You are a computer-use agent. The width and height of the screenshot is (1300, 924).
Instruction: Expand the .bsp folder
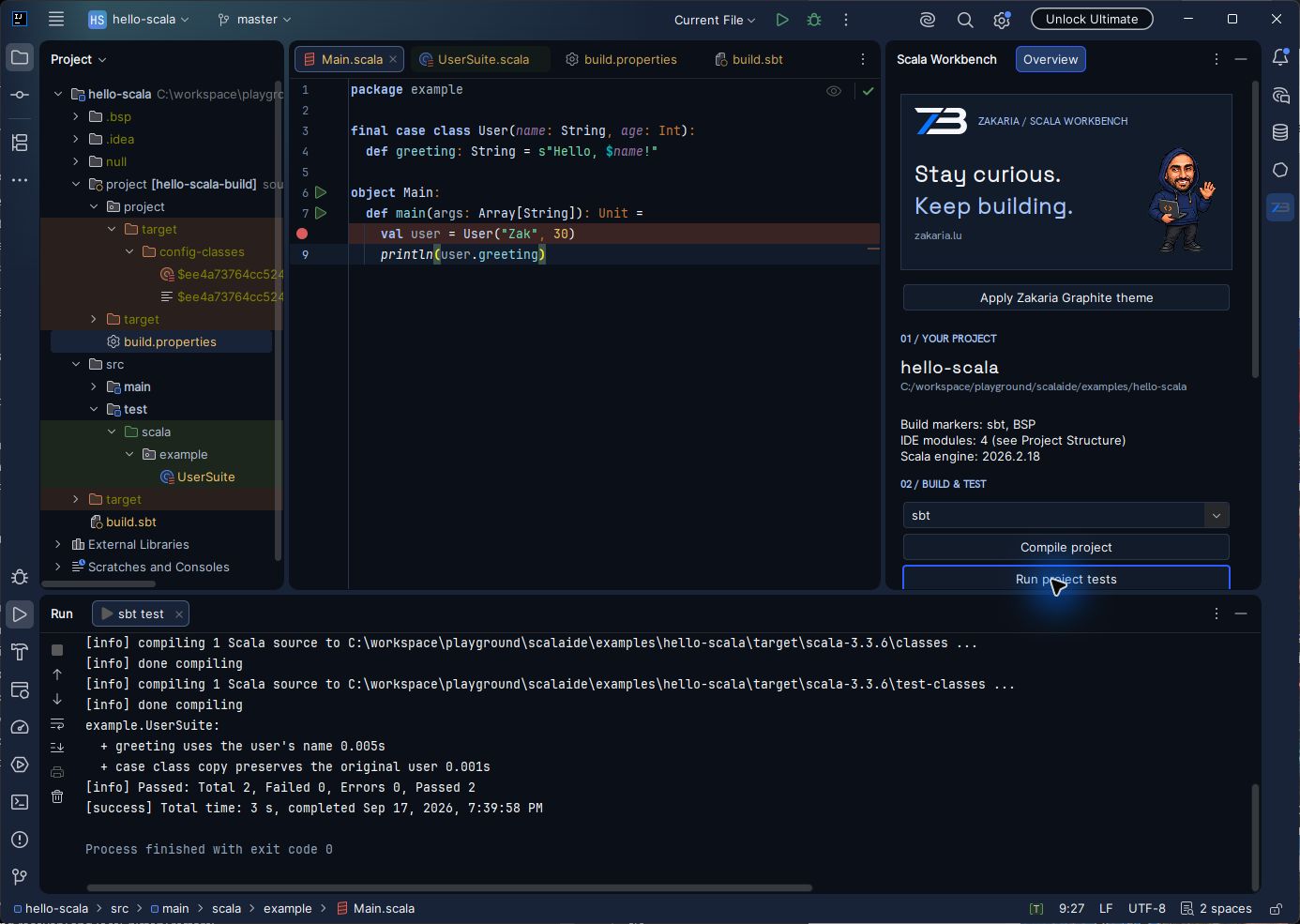[76, 116]
